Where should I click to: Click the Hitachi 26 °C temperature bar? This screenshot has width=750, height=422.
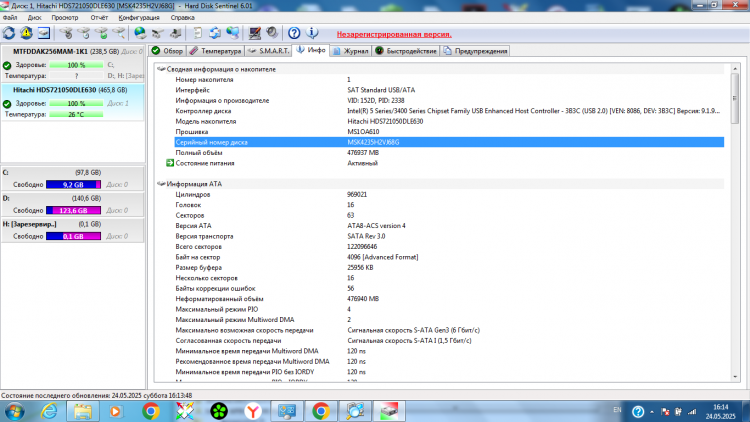point(76,114)
